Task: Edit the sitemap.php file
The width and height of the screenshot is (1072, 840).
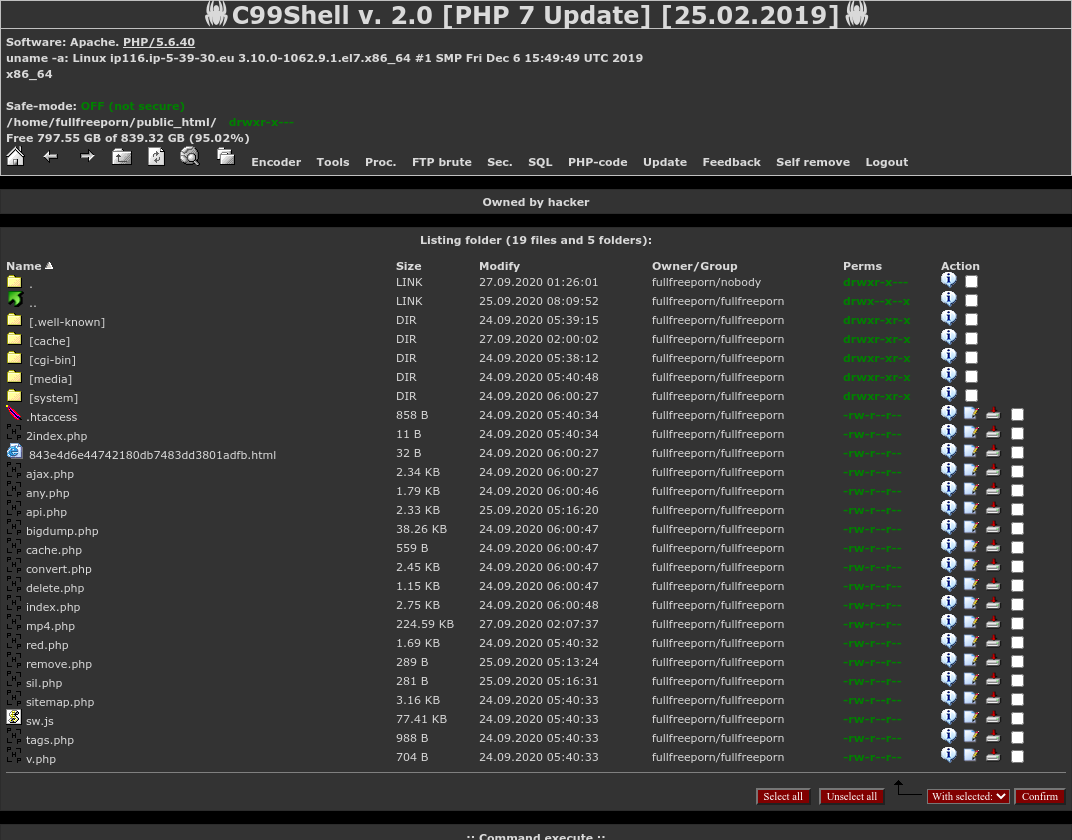Action: click(971, 698)
